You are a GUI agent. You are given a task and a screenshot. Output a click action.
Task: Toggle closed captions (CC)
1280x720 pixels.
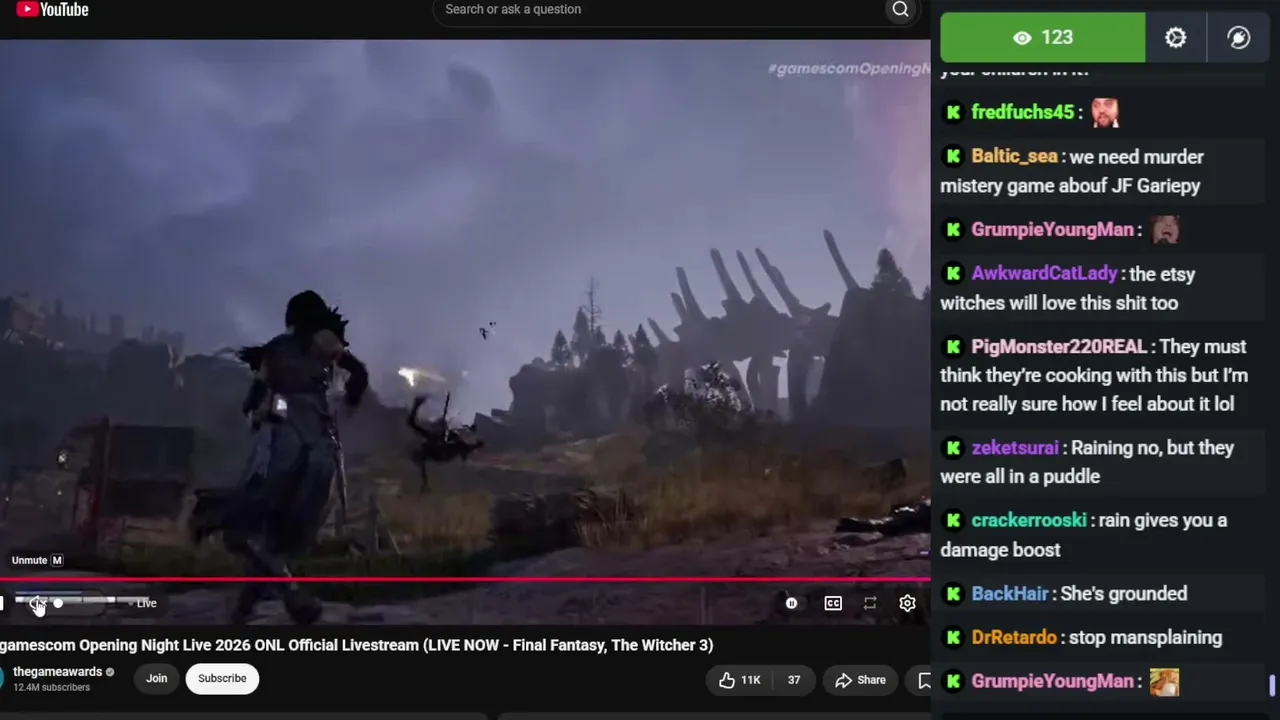pos(833,603)
